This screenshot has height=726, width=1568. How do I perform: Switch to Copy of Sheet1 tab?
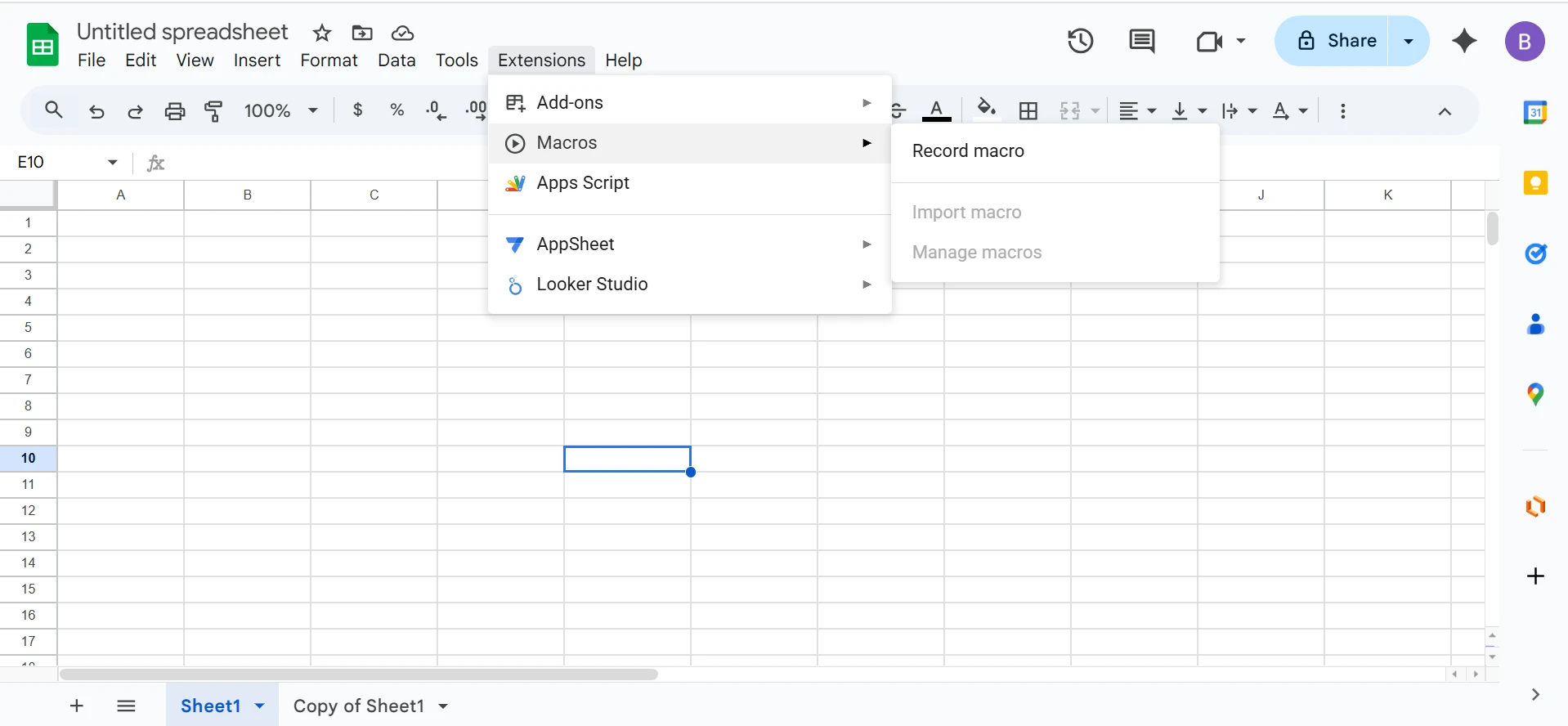(x=358, y=706)
